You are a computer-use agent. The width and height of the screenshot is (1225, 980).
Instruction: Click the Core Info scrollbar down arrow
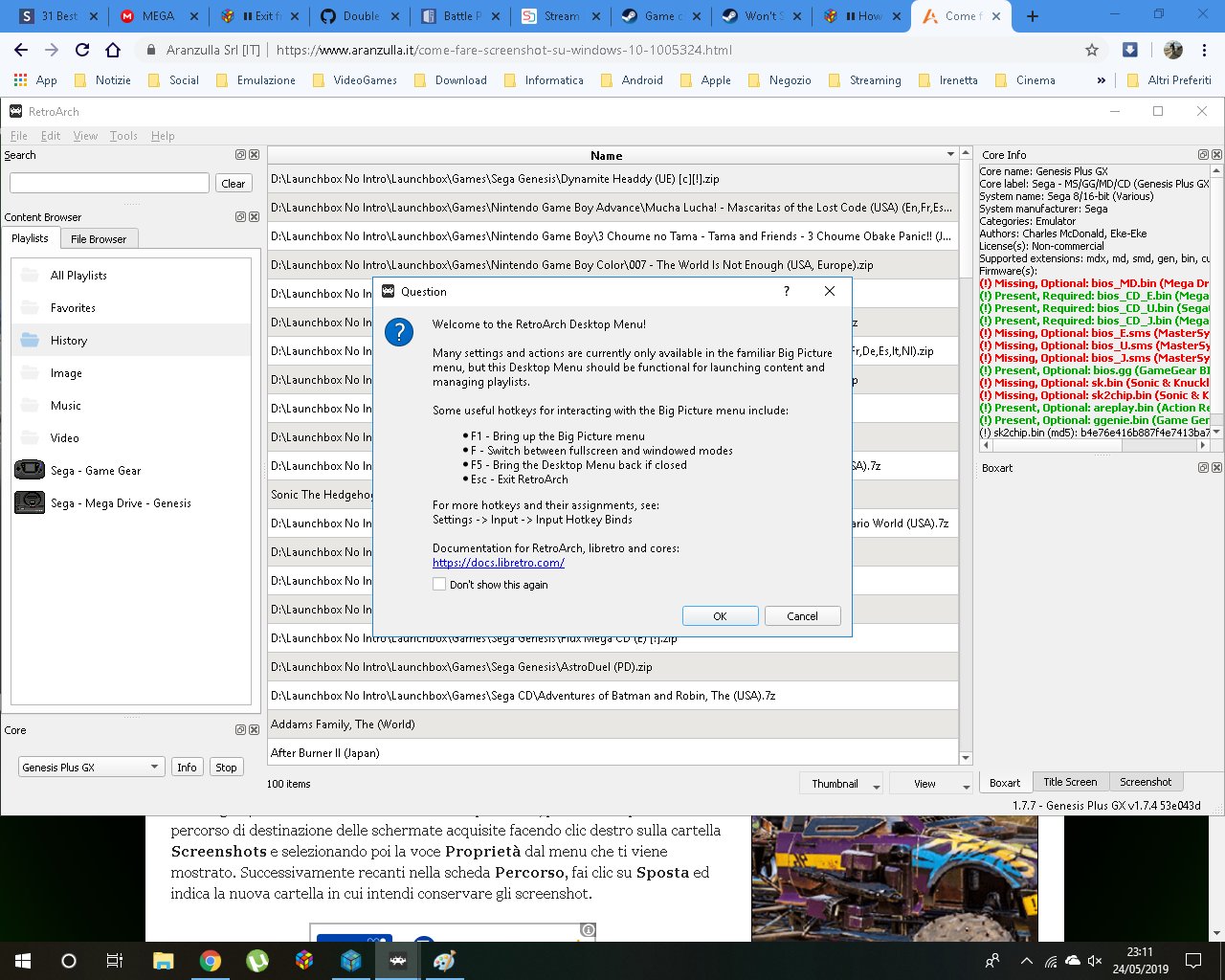pos(1217,432)
